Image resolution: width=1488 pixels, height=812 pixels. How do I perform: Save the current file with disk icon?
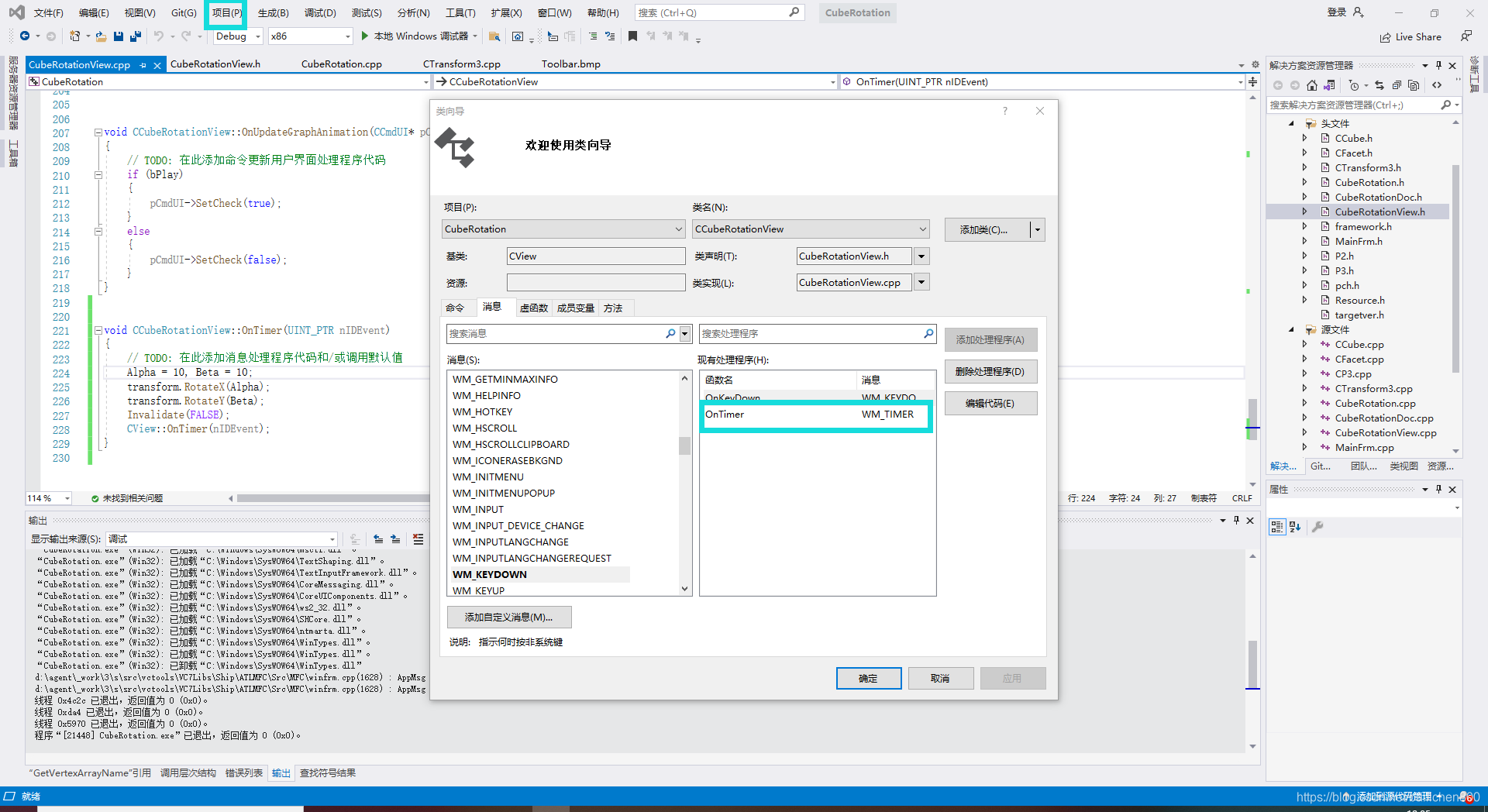[119, 36]
